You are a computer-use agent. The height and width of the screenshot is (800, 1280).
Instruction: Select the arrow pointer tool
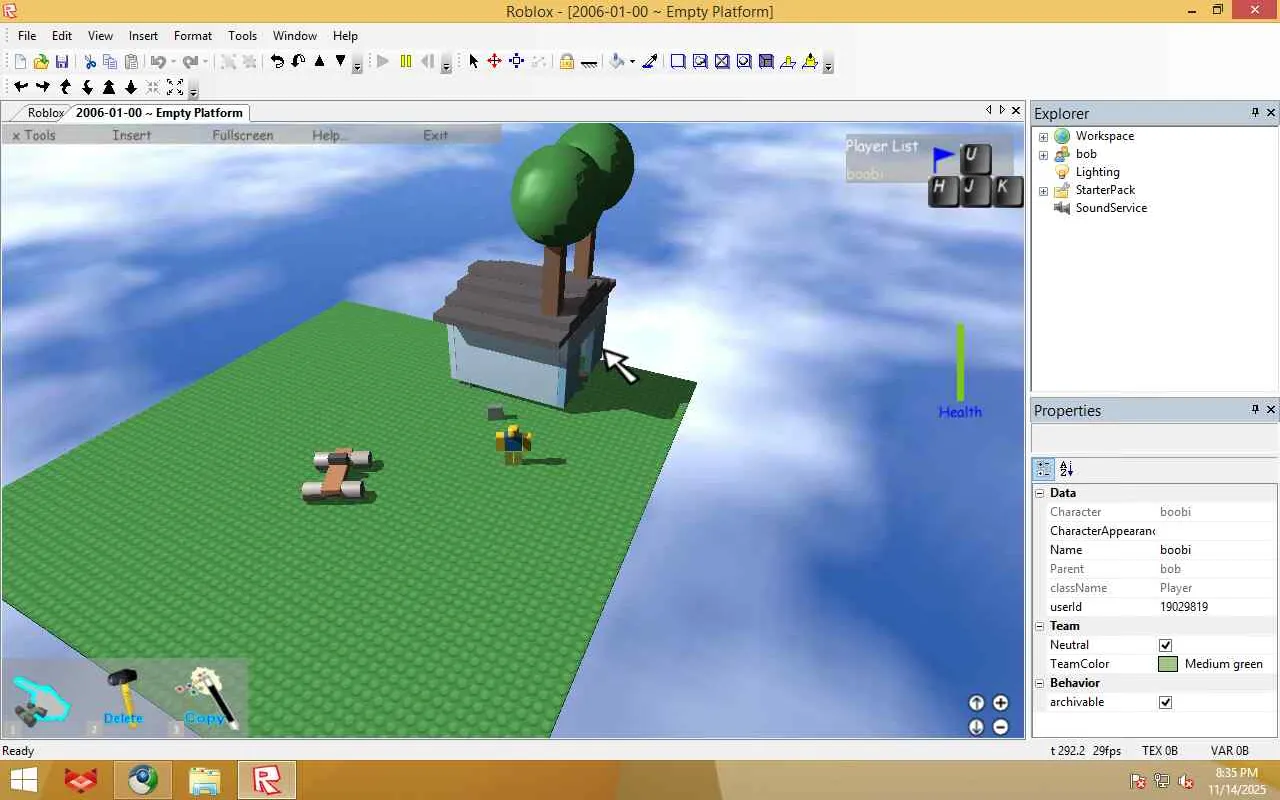click(473, 62)
